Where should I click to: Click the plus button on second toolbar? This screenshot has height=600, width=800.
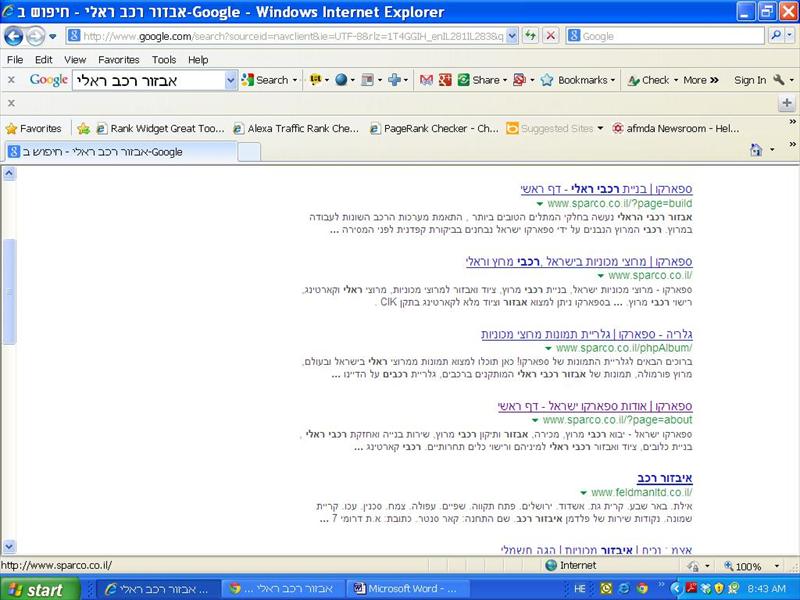point(787,104)
